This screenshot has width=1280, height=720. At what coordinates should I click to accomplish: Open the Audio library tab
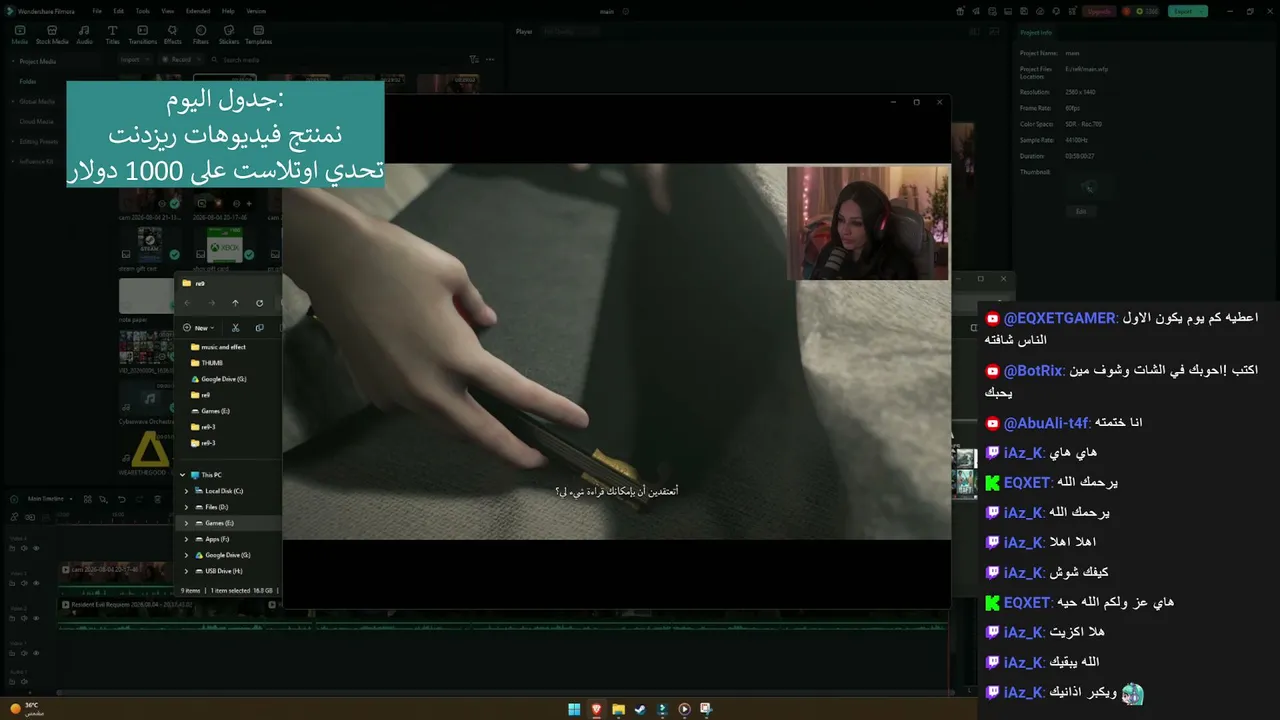pos(85,35)
